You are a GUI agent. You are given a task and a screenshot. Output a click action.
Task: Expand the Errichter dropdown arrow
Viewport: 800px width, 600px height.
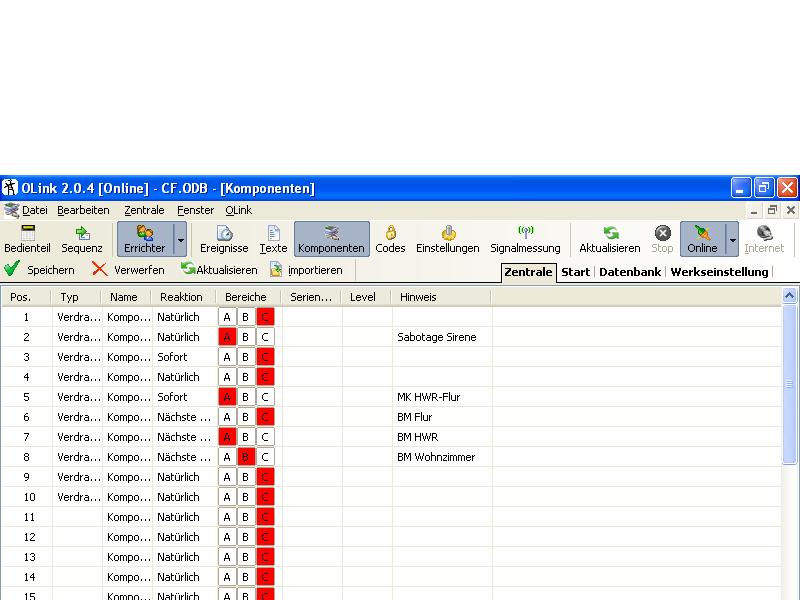click(x=180, y=239)
